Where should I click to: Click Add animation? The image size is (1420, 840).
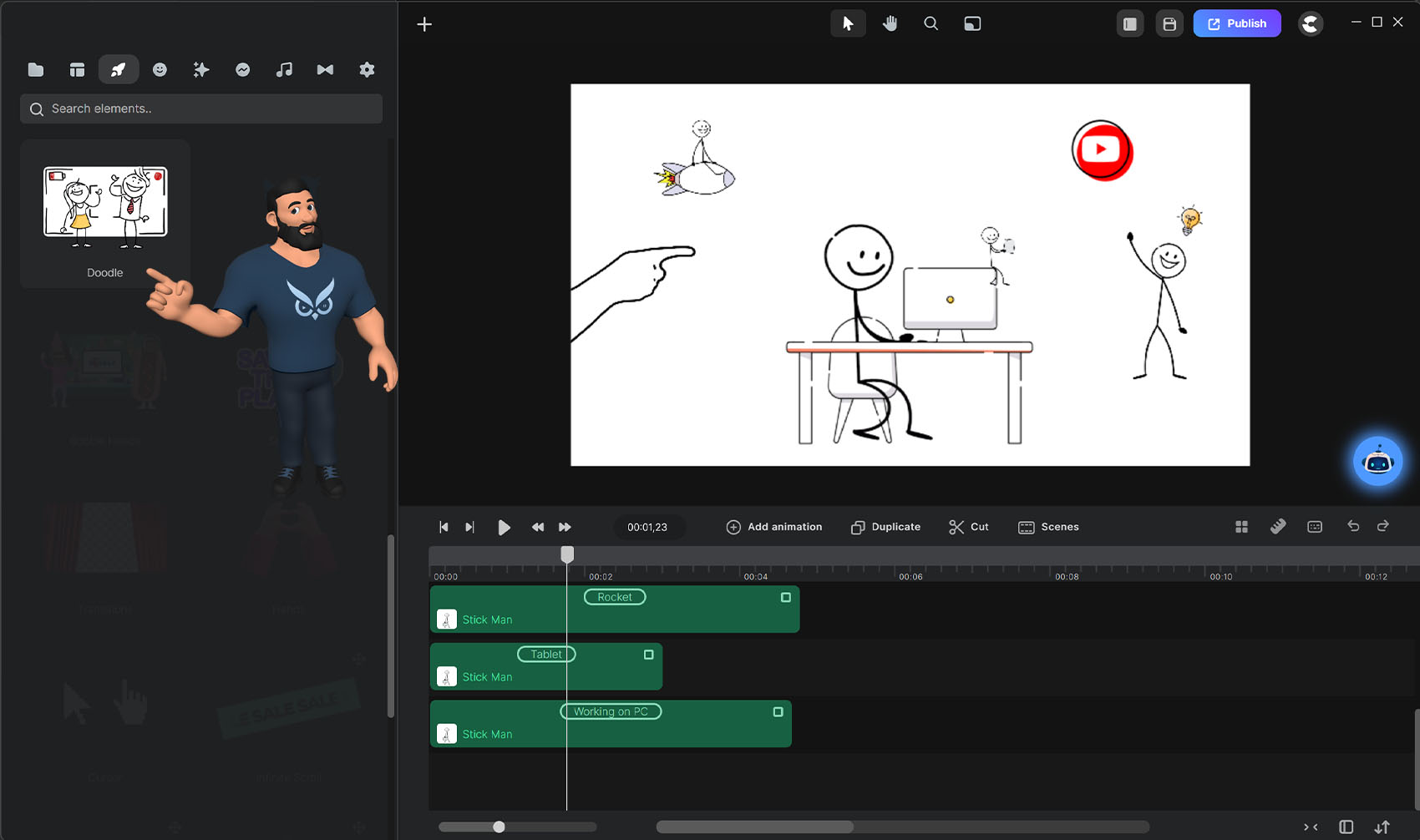774,527
